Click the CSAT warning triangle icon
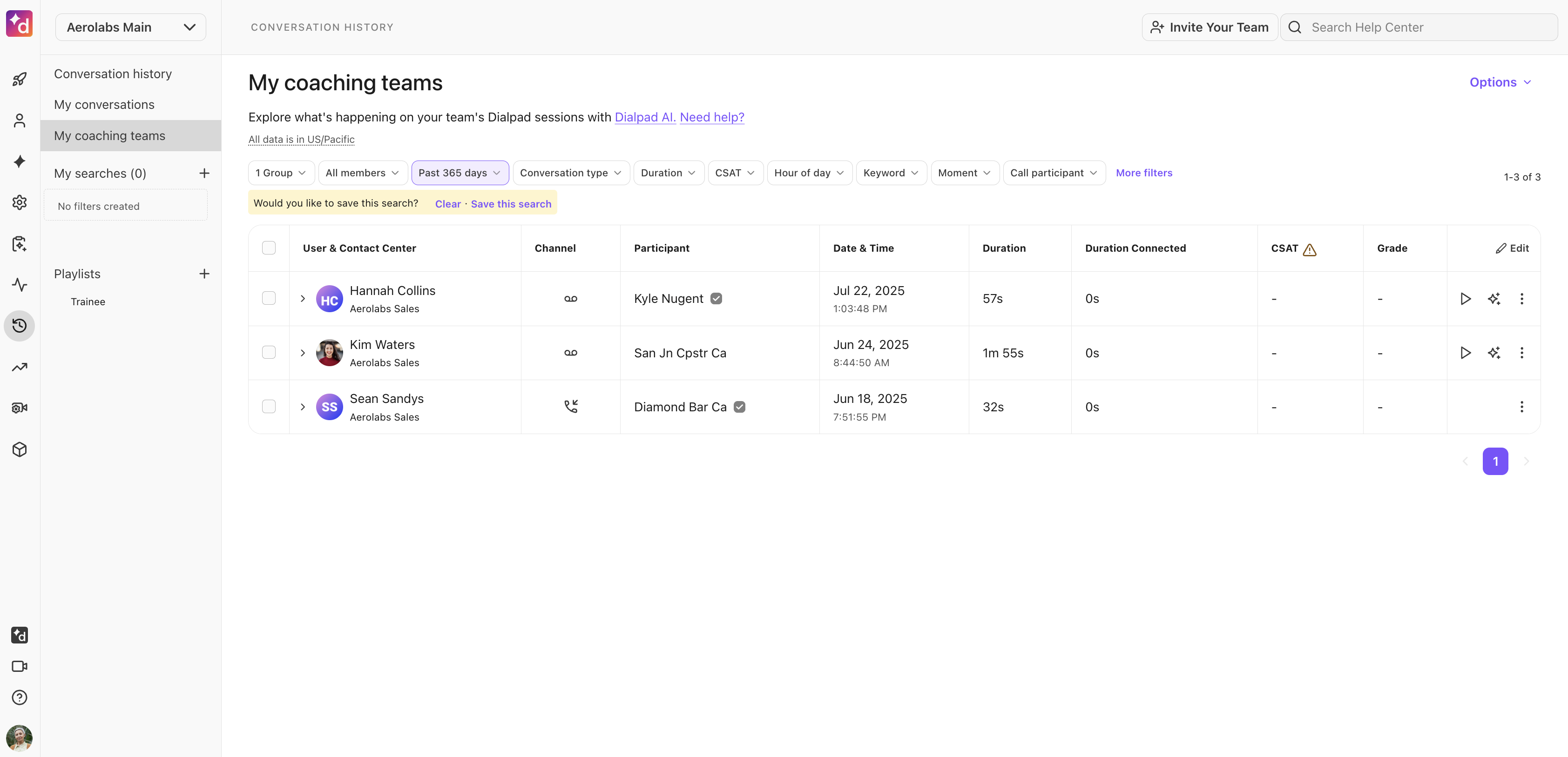1568x757 pixels. (x=1310, y=249)
